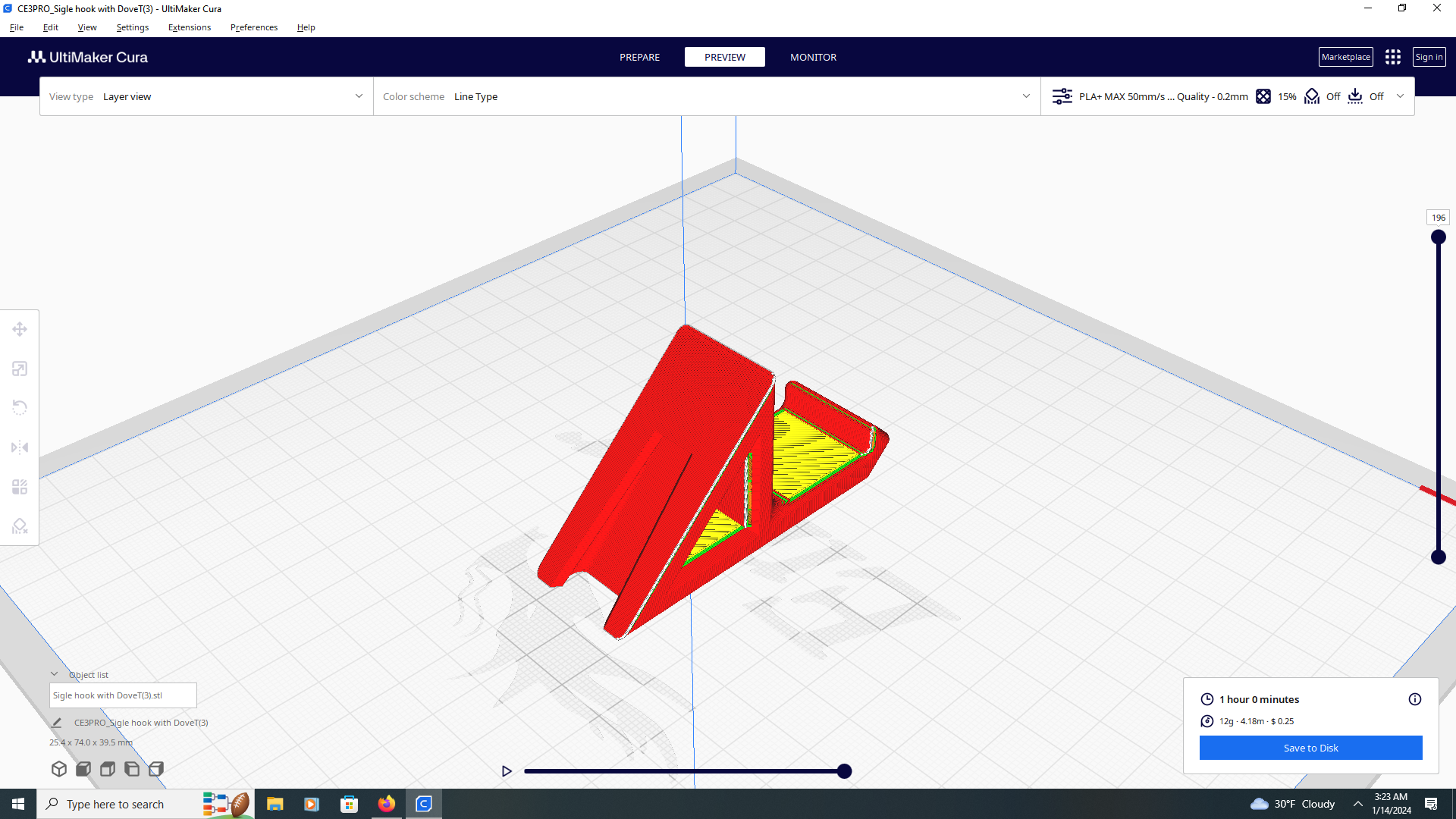1456x819 pixels.
Task: Open the File menu
Action: 17,27
